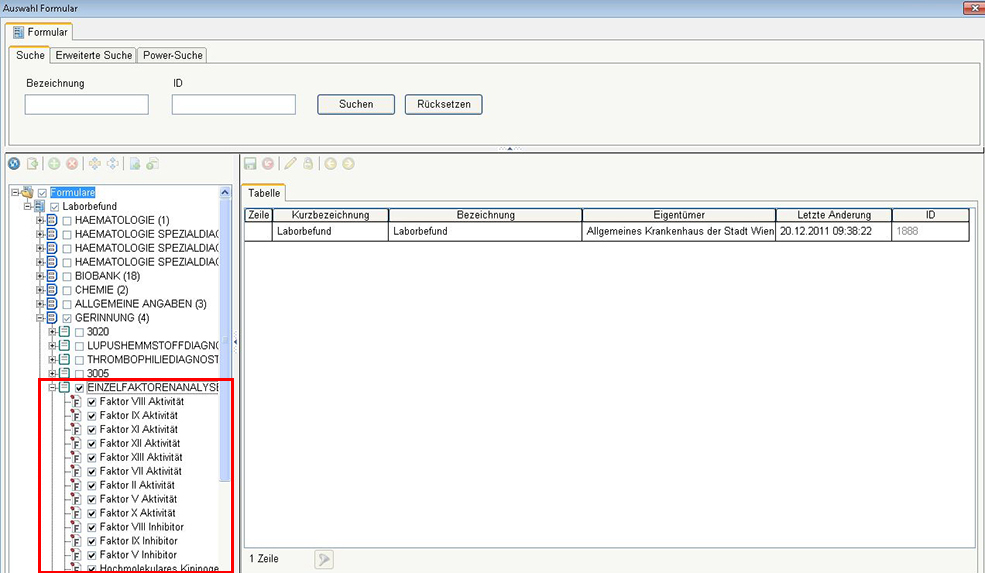The height and width of the screenshot is (573, 985).
Task: Expand the ALLGEMEINE ANGABEN (3) node
Action: [39, 304]
